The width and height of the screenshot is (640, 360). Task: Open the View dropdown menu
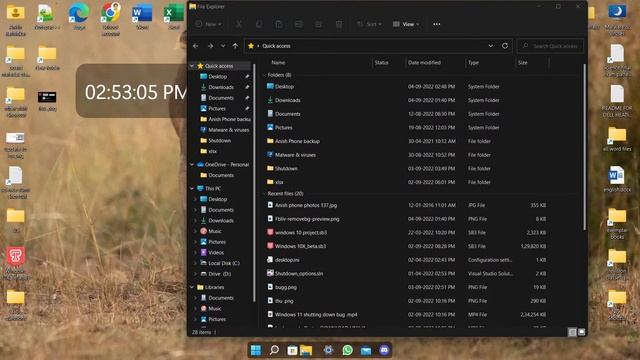tap(406, 24)
